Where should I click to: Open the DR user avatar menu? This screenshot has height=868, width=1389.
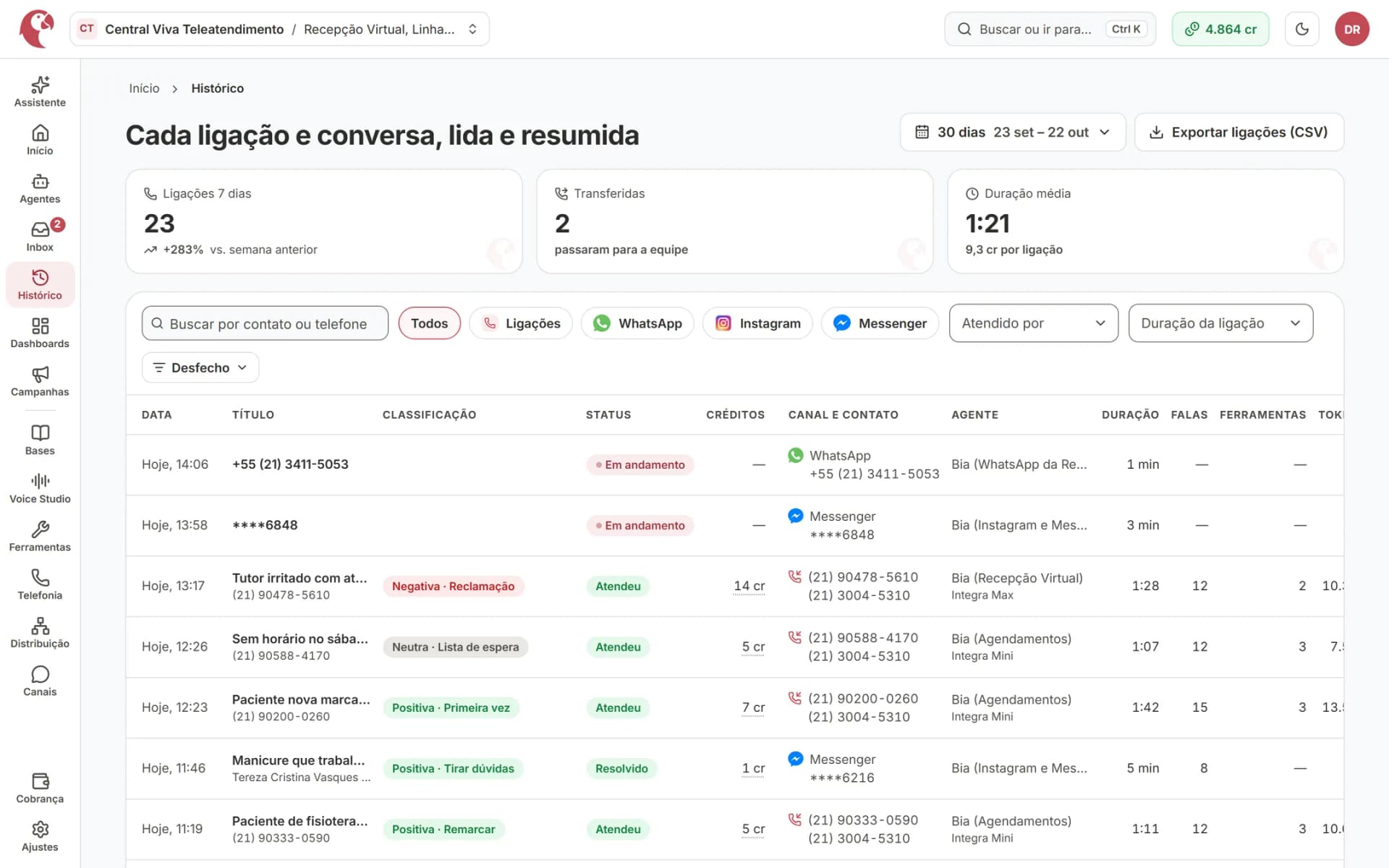click(1351, 29)
